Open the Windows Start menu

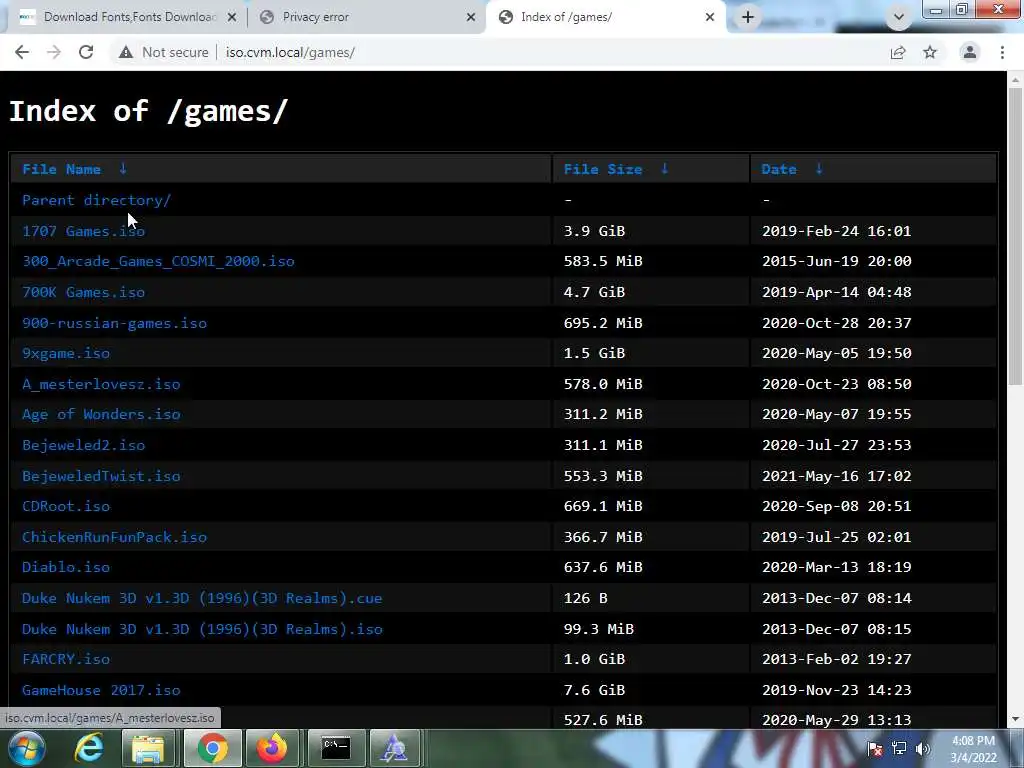tap(26, 748)
